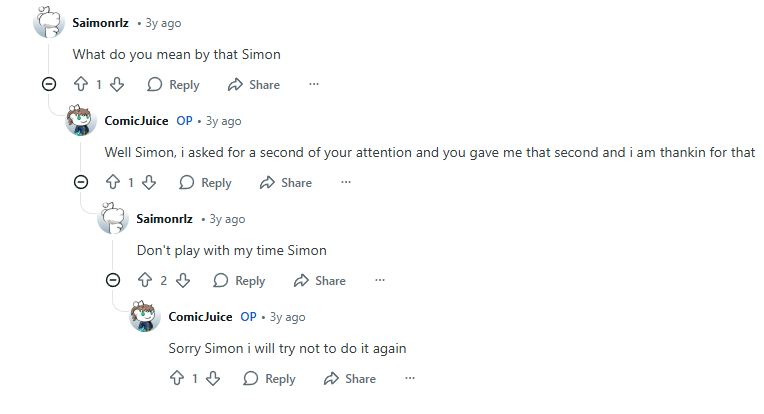
Task: Open more options for "Don't play with my time"
Action: pyautogui.click(x=380, y=281)
